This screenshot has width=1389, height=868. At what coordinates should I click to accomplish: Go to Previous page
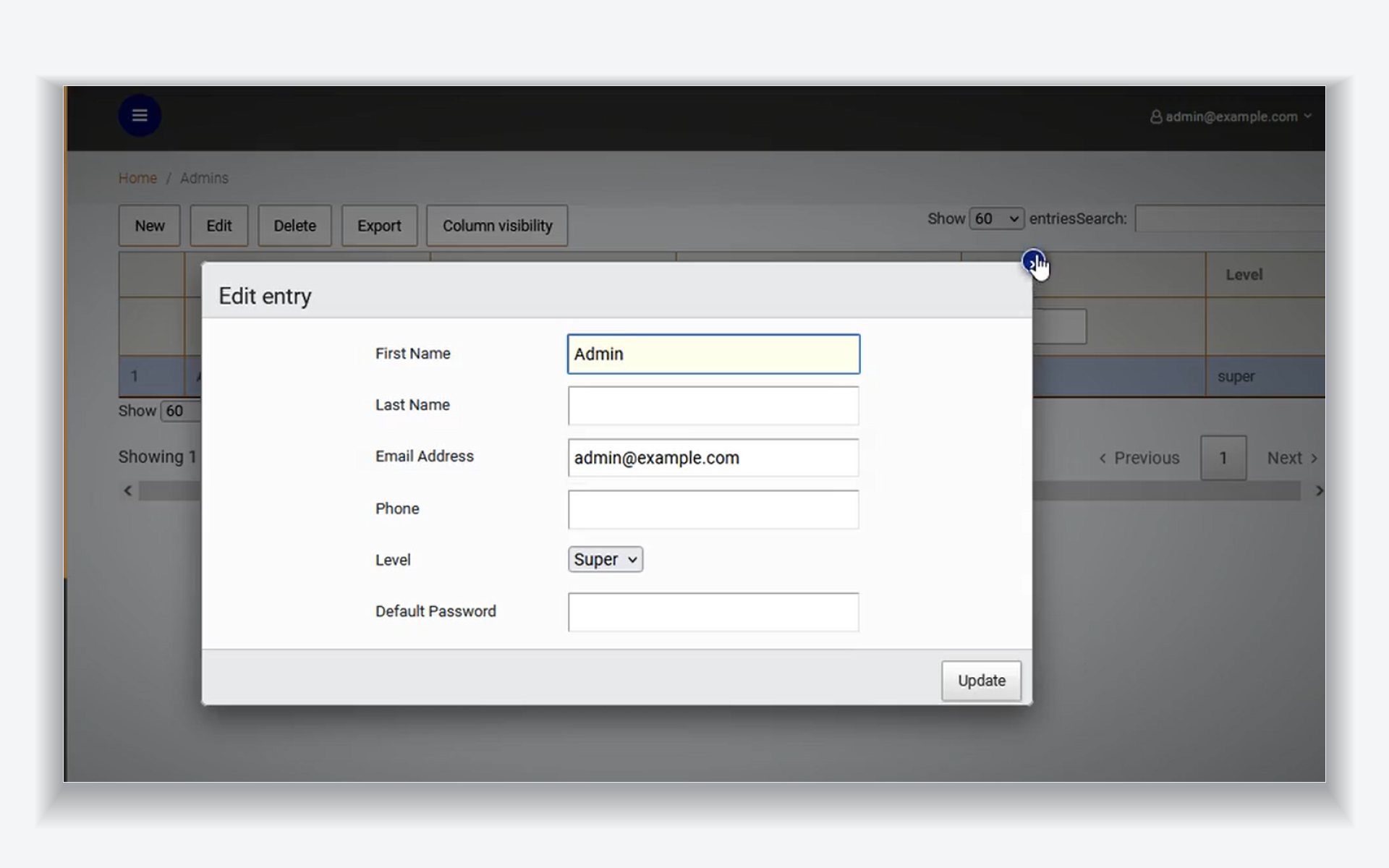coord(1139,458)
